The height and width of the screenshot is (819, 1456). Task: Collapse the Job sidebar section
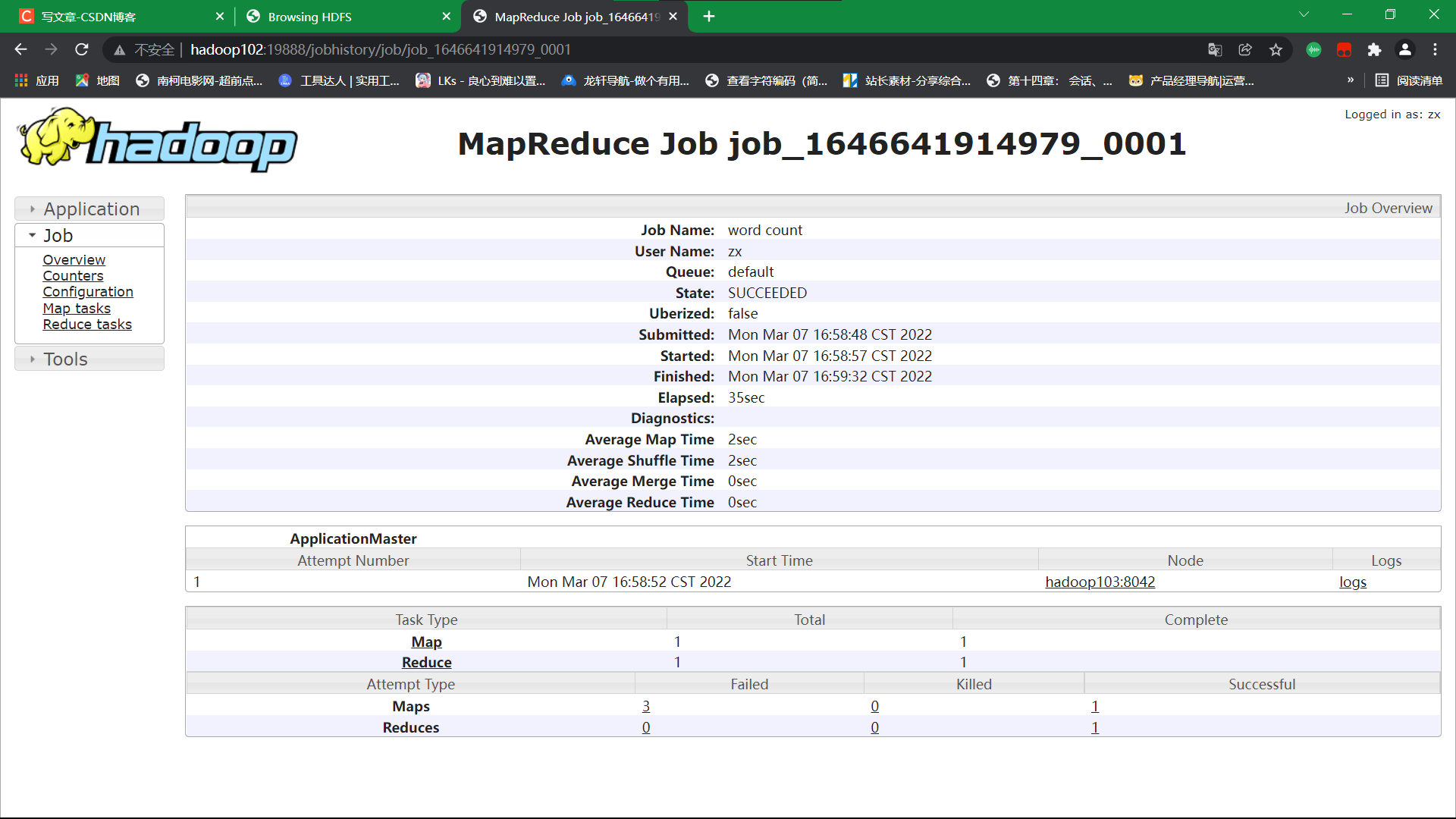coord(89,235)
